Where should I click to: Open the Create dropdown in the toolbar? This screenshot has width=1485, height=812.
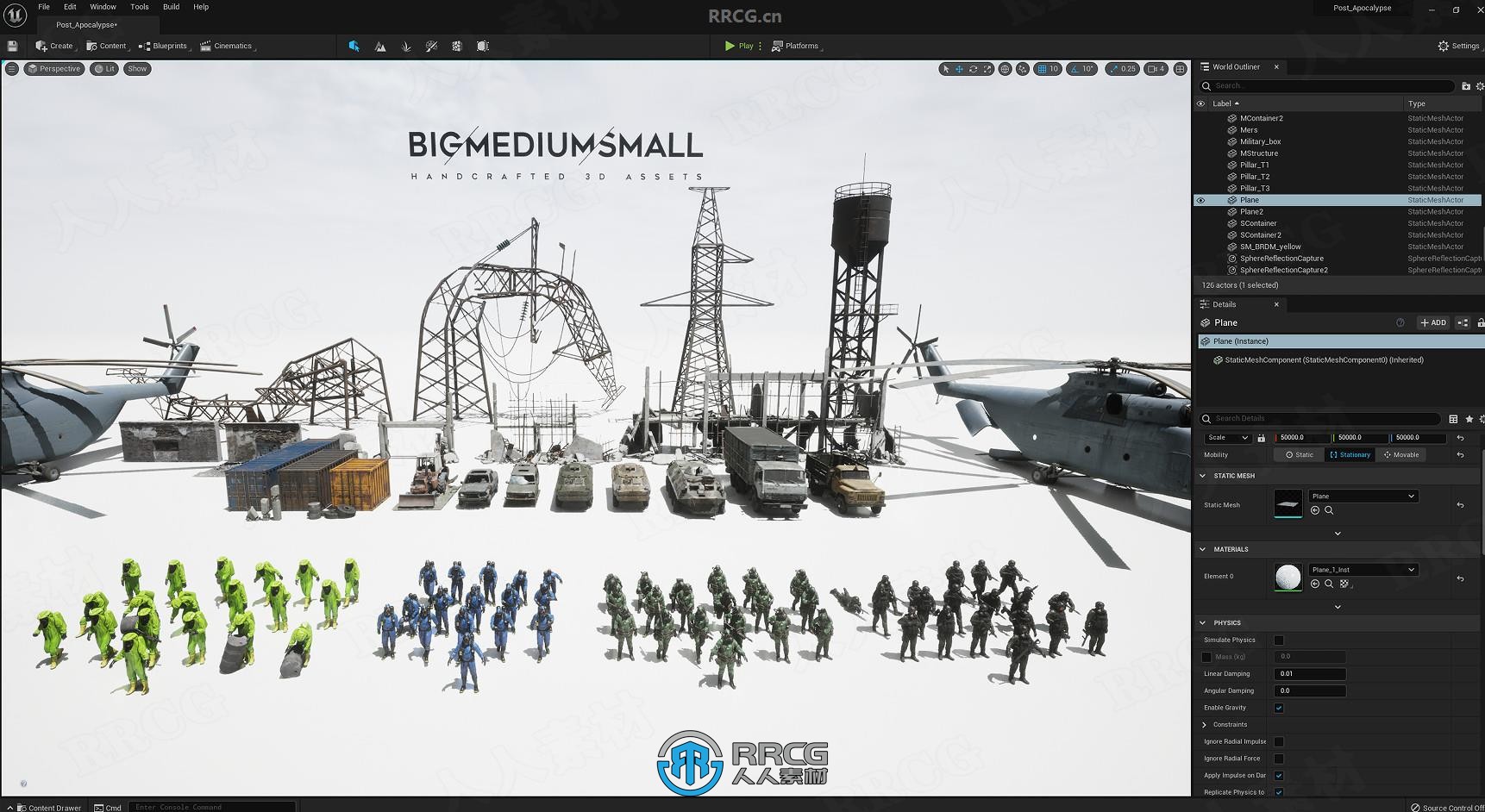(55, 46)
